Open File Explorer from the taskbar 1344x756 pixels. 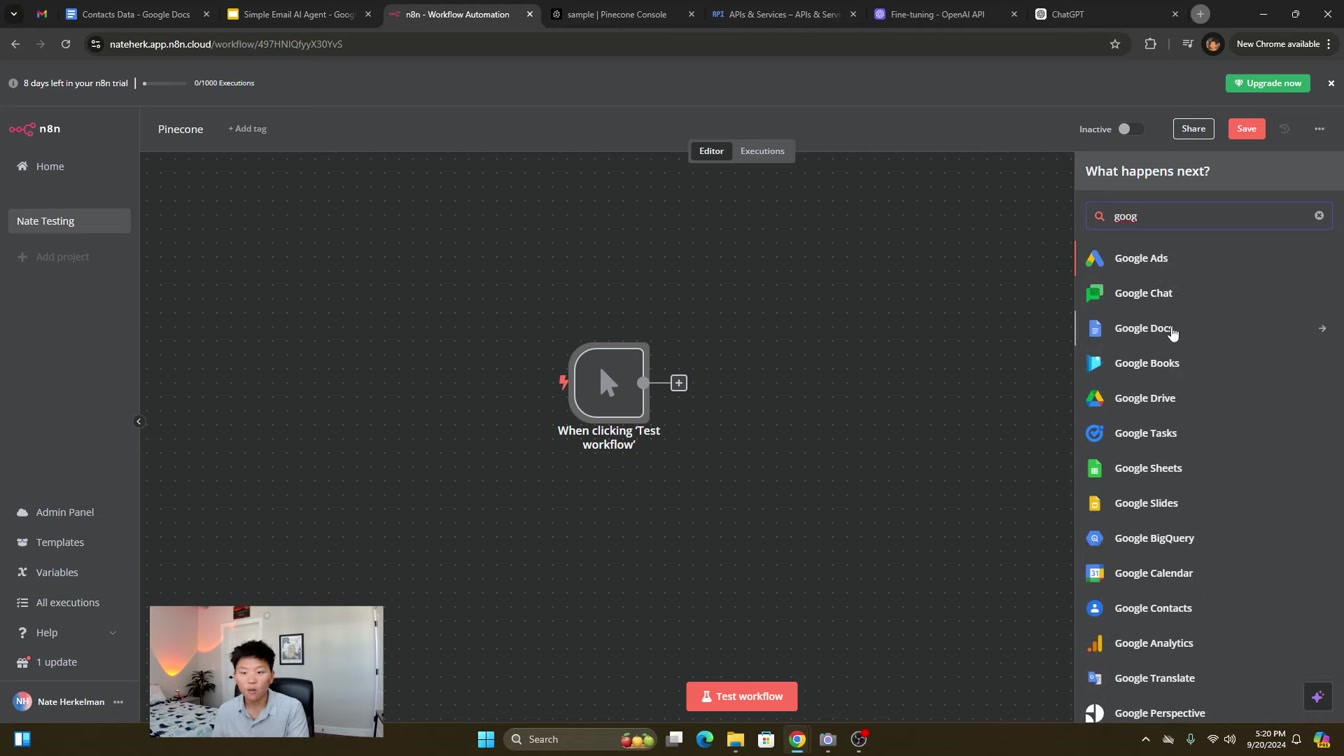735,739
